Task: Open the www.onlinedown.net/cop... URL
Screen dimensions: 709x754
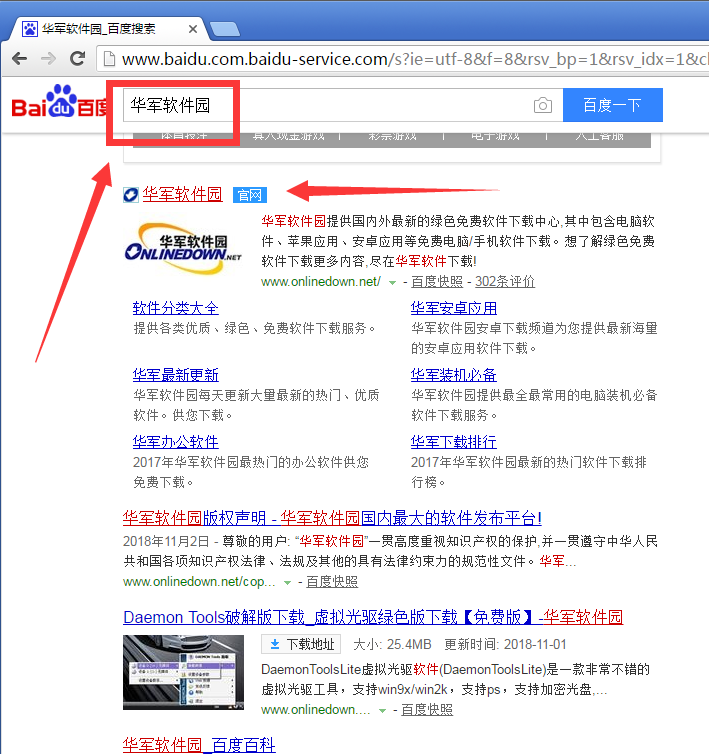Action: click(x=199, y=582)
